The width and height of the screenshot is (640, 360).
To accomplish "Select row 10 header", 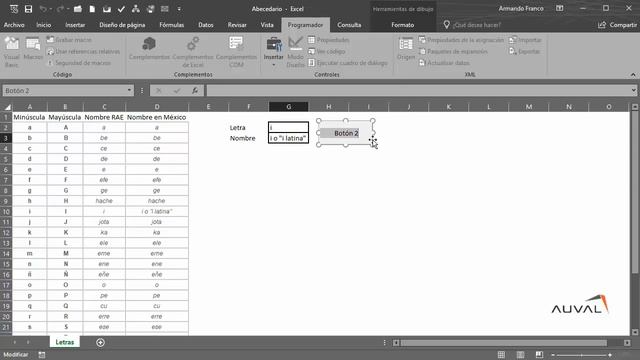I will coord(6,211).
